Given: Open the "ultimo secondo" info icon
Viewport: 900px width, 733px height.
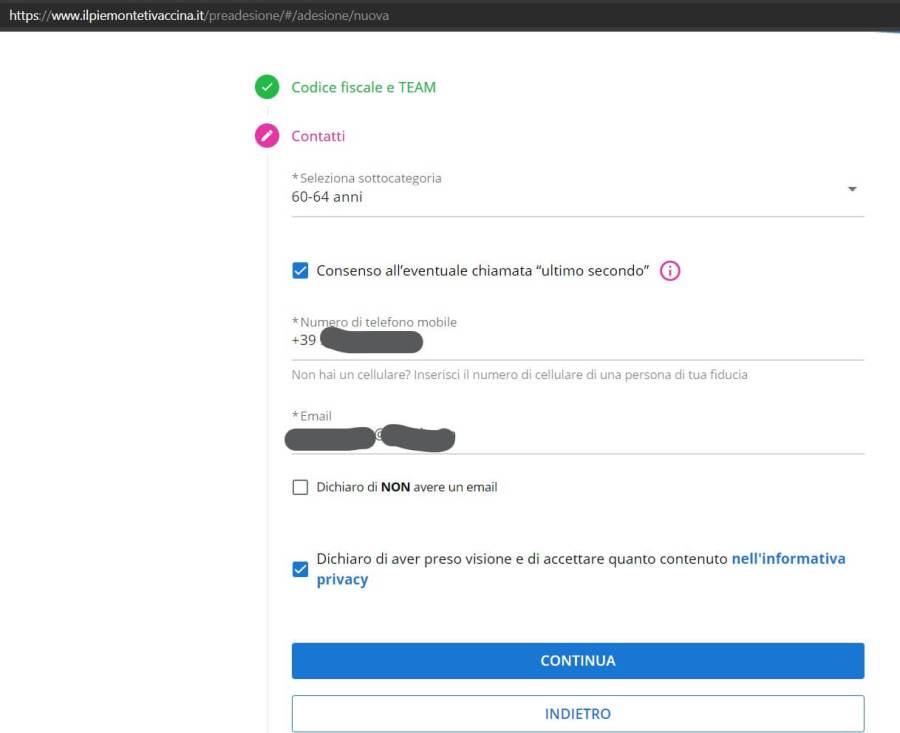Looking at the screenshot, I should [x=670, y=271].
